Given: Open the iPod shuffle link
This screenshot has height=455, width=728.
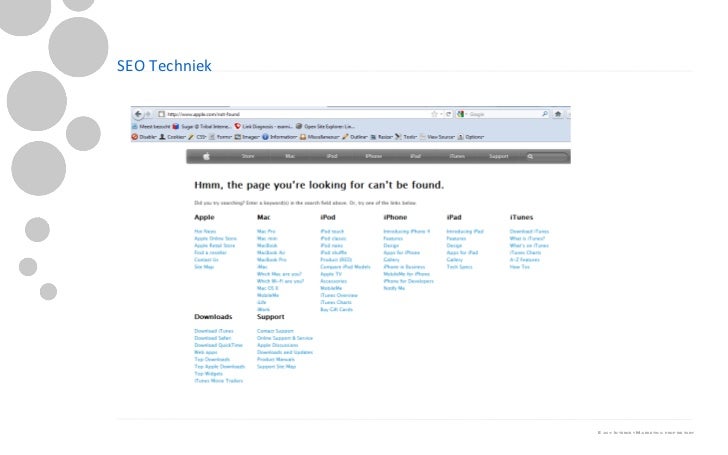Looking at the screenshot, I should pos(333,253).
